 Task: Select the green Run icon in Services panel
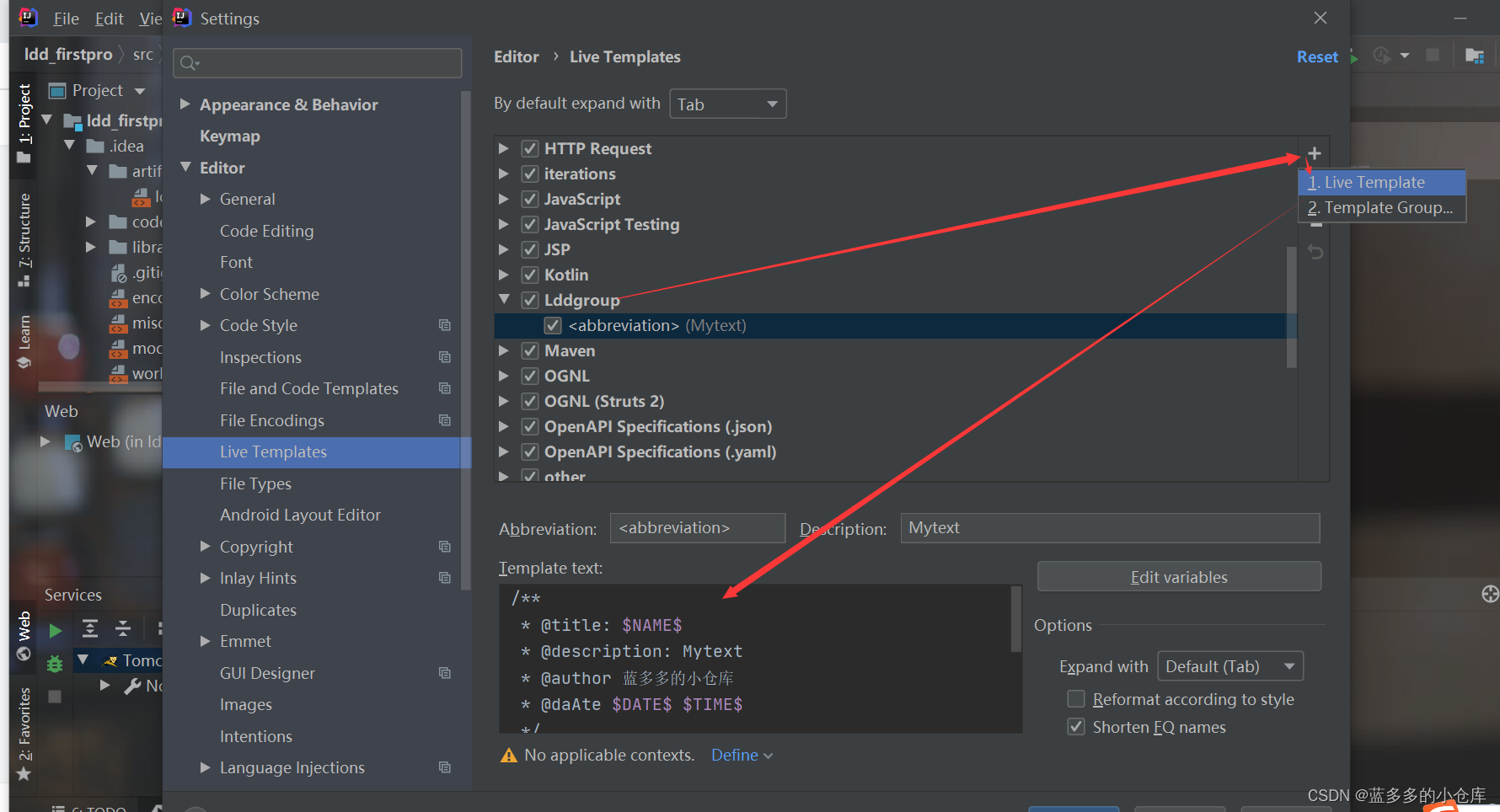coord(54,629)
